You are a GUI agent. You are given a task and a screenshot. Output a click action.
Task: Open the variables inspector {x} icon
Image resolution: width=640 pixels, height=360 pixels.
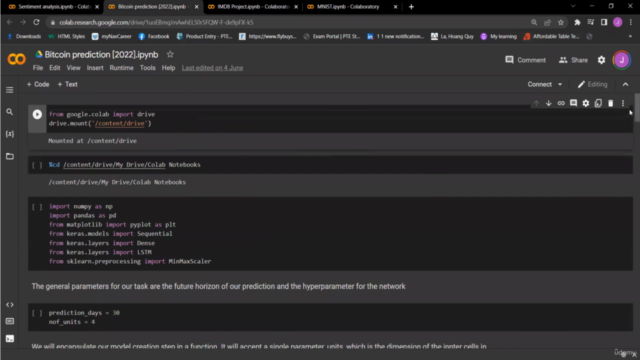[9, 134]
